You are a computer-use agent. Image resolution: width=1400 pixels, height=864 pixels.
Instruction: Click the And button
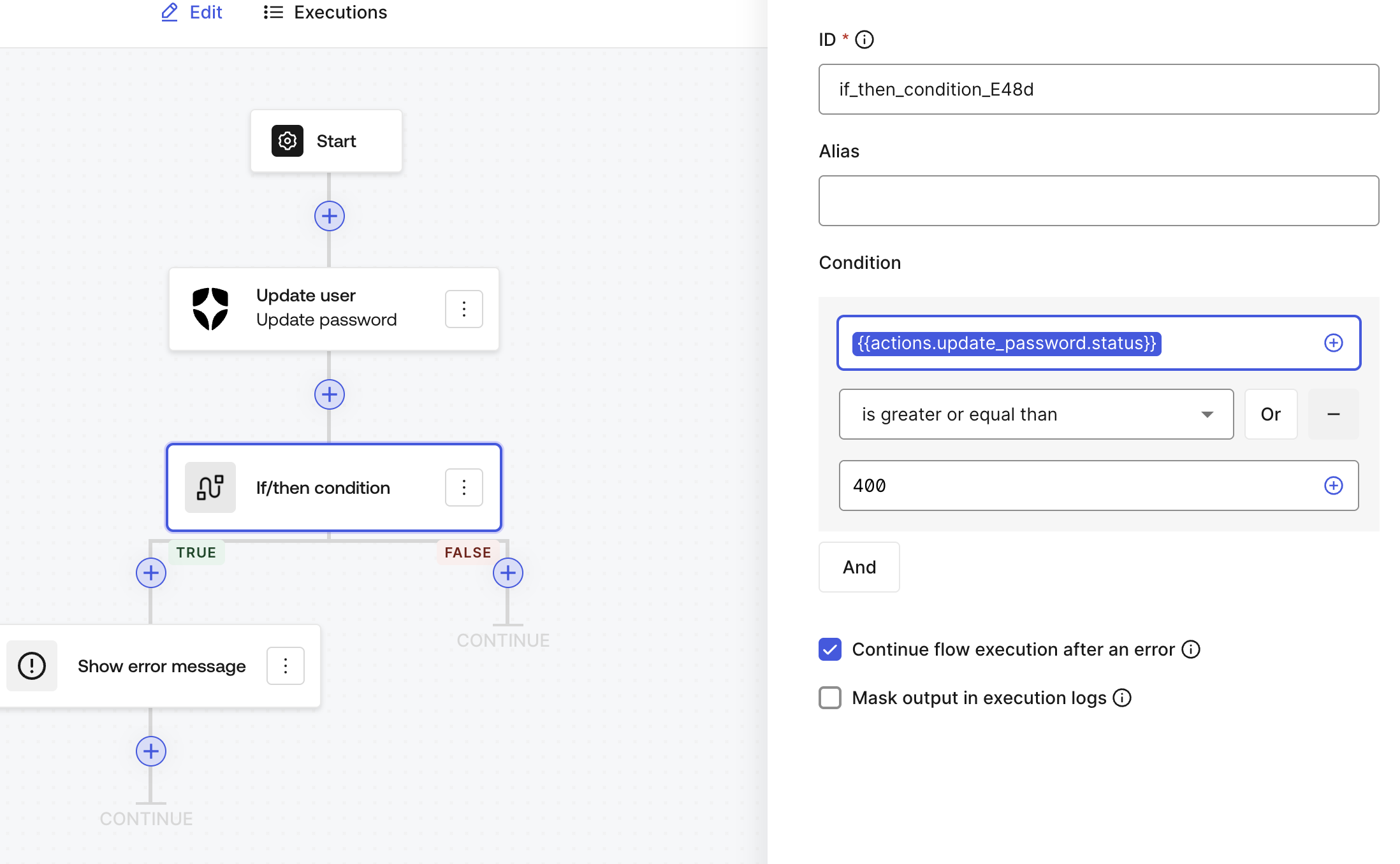859,567
